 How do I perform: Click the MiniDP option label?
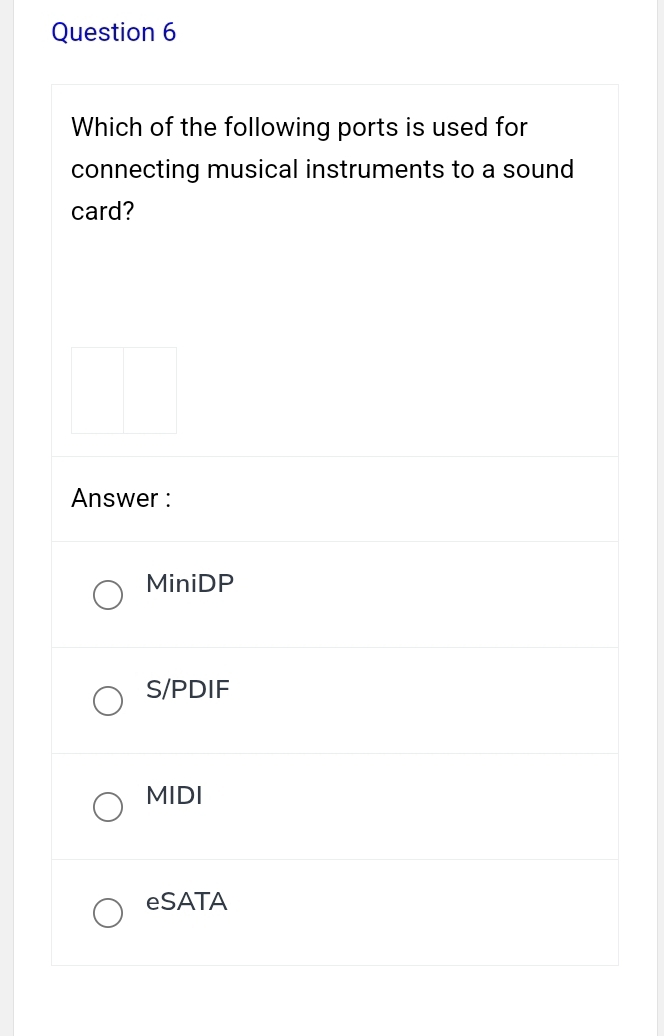(189, 583)
